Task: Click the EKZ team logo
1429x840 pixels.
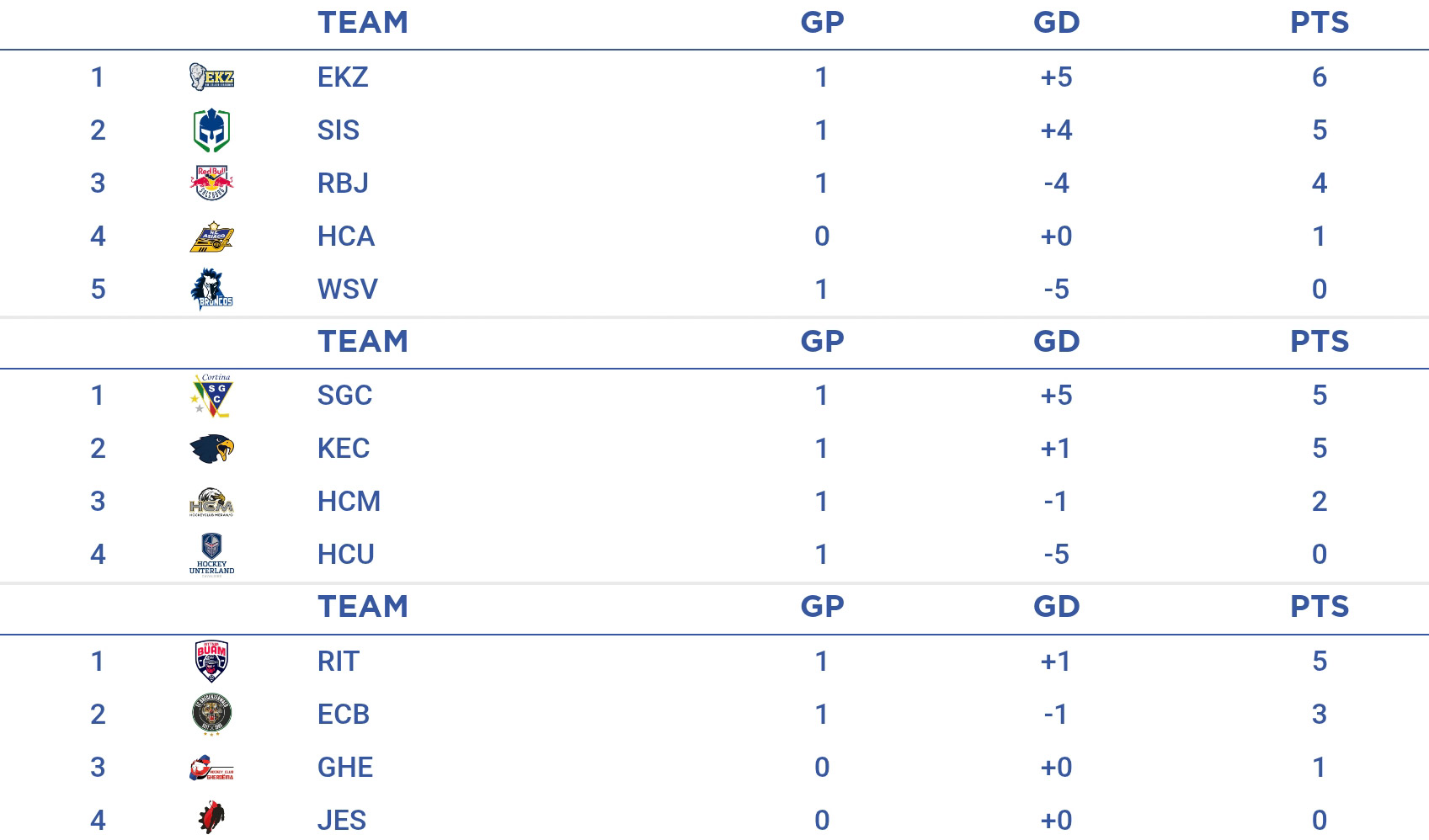Action: pyautogui.click(x=211, y=77)
